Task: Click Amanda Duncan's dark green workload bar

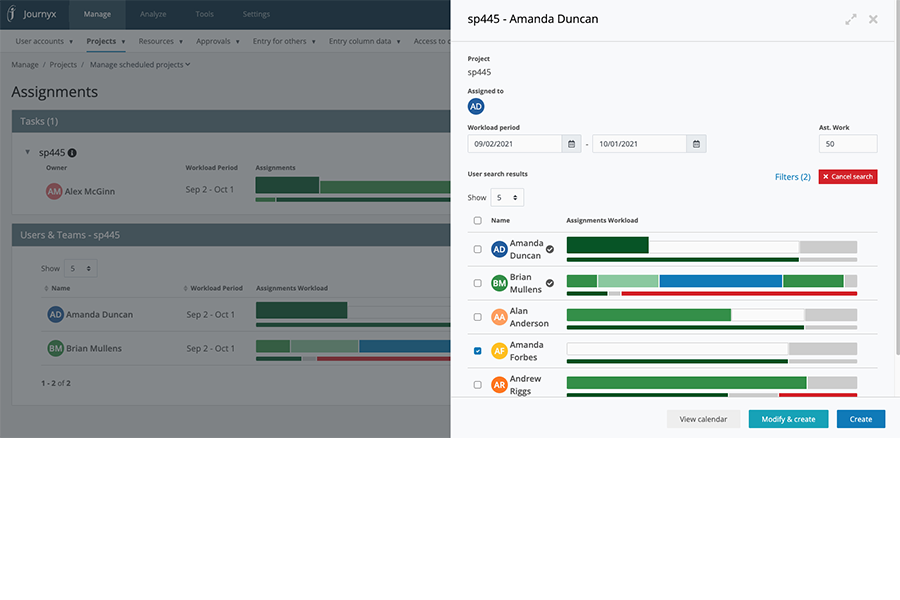Action: click(607, 246)
